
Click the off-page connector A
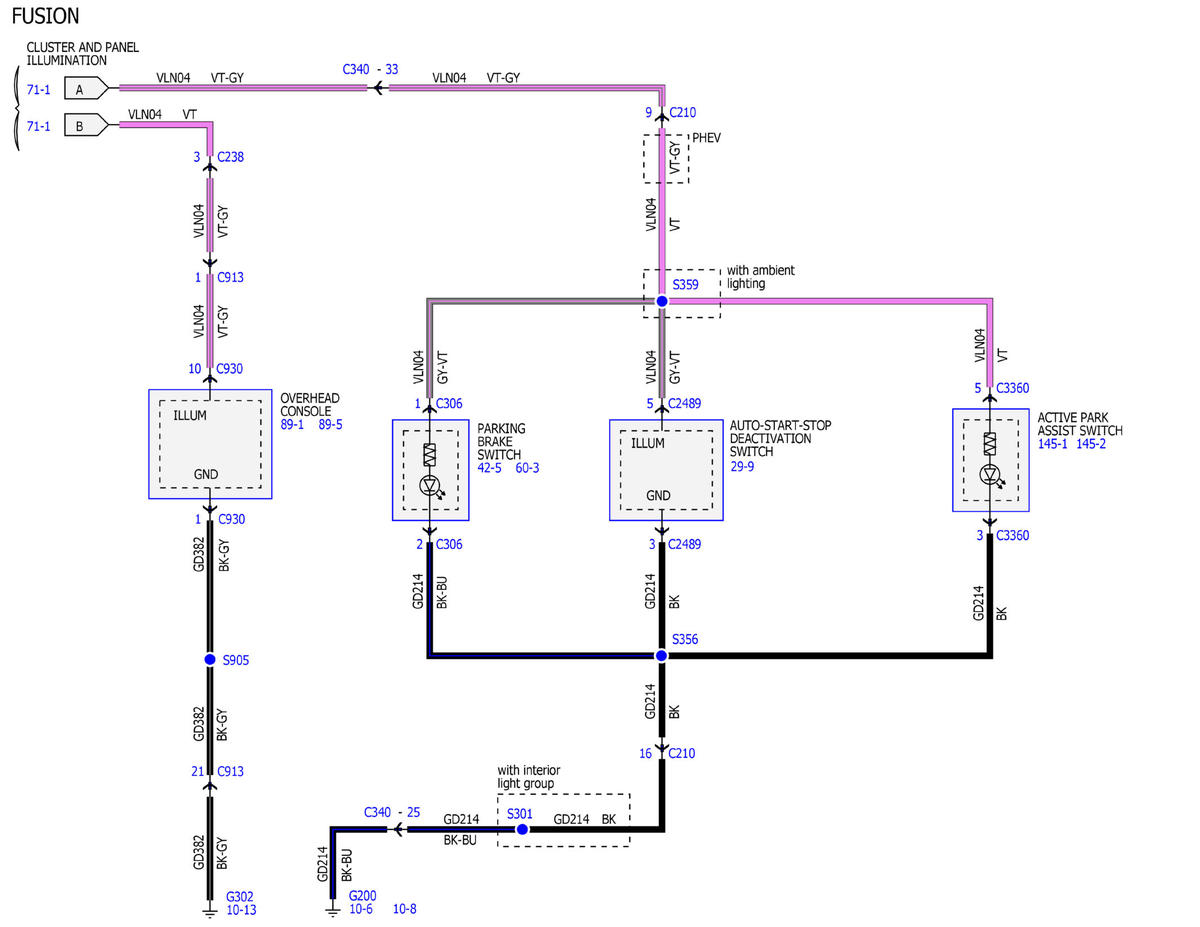pos(85,89)
